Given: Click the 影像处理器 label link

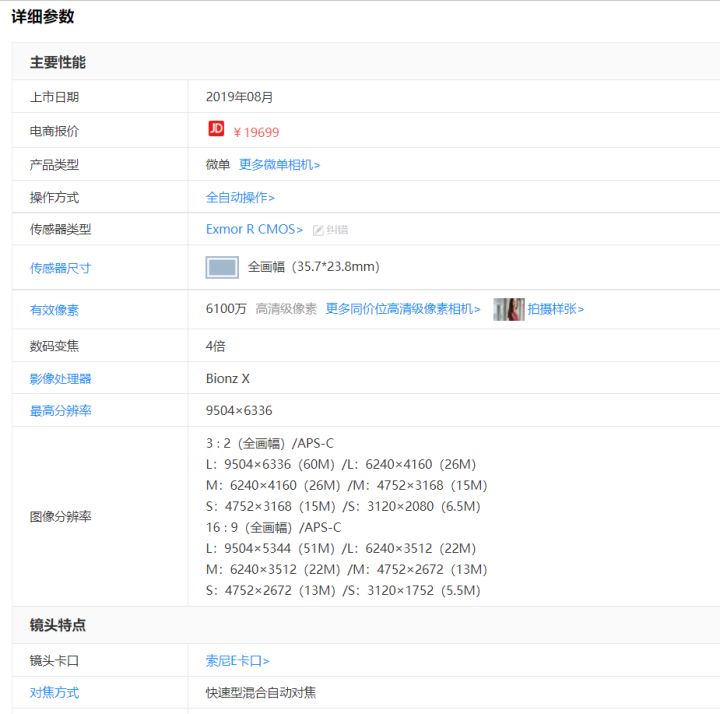Looking at the screenshot, I should [x=60, y=379].
